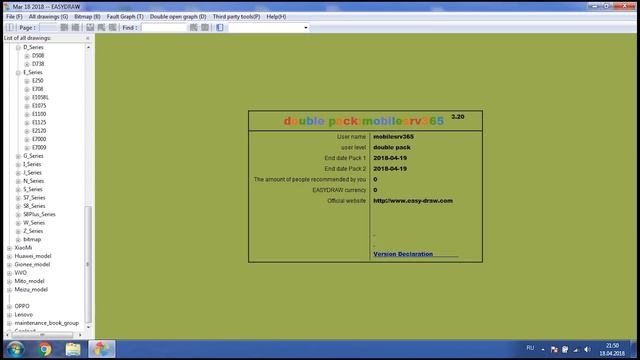Open Google Chrome from the taskbar
This screenshot has width=640, height=360.
(44, 349)
